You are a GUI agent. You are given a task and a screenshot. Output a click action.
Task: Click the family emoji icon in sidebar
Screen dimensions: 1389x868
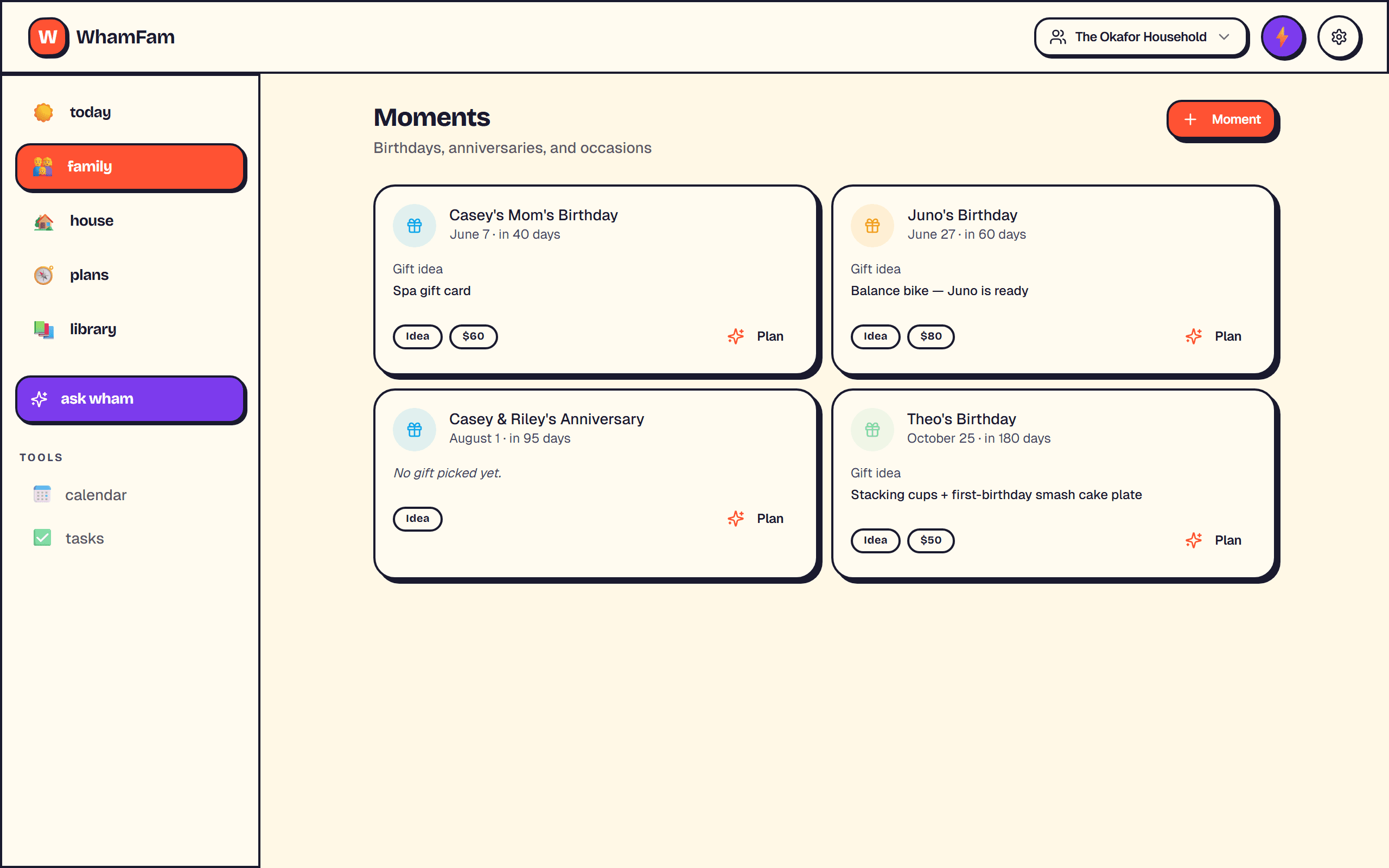[42, 167]
